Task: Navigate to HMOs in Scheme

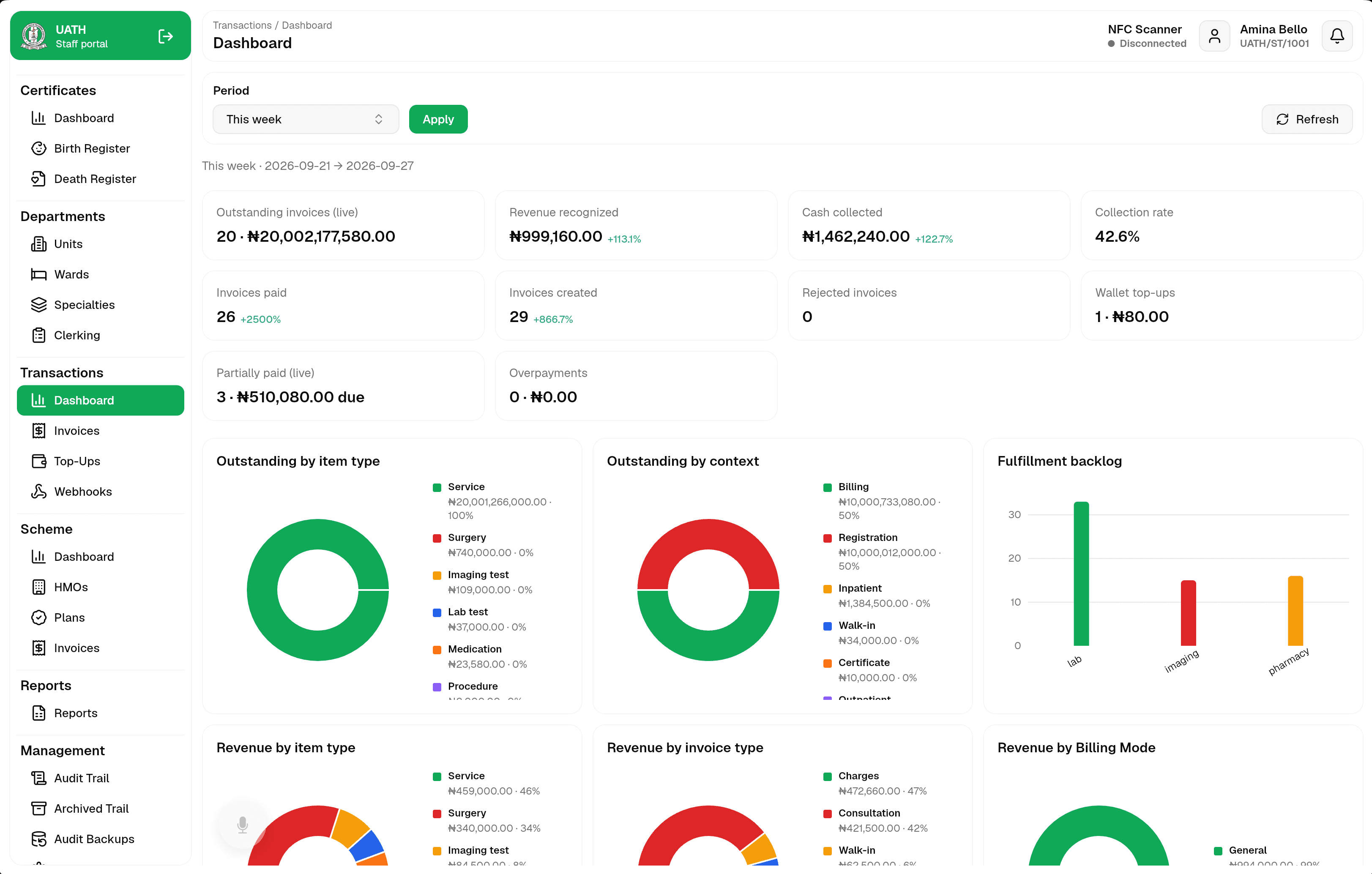Action: point(100,587)
